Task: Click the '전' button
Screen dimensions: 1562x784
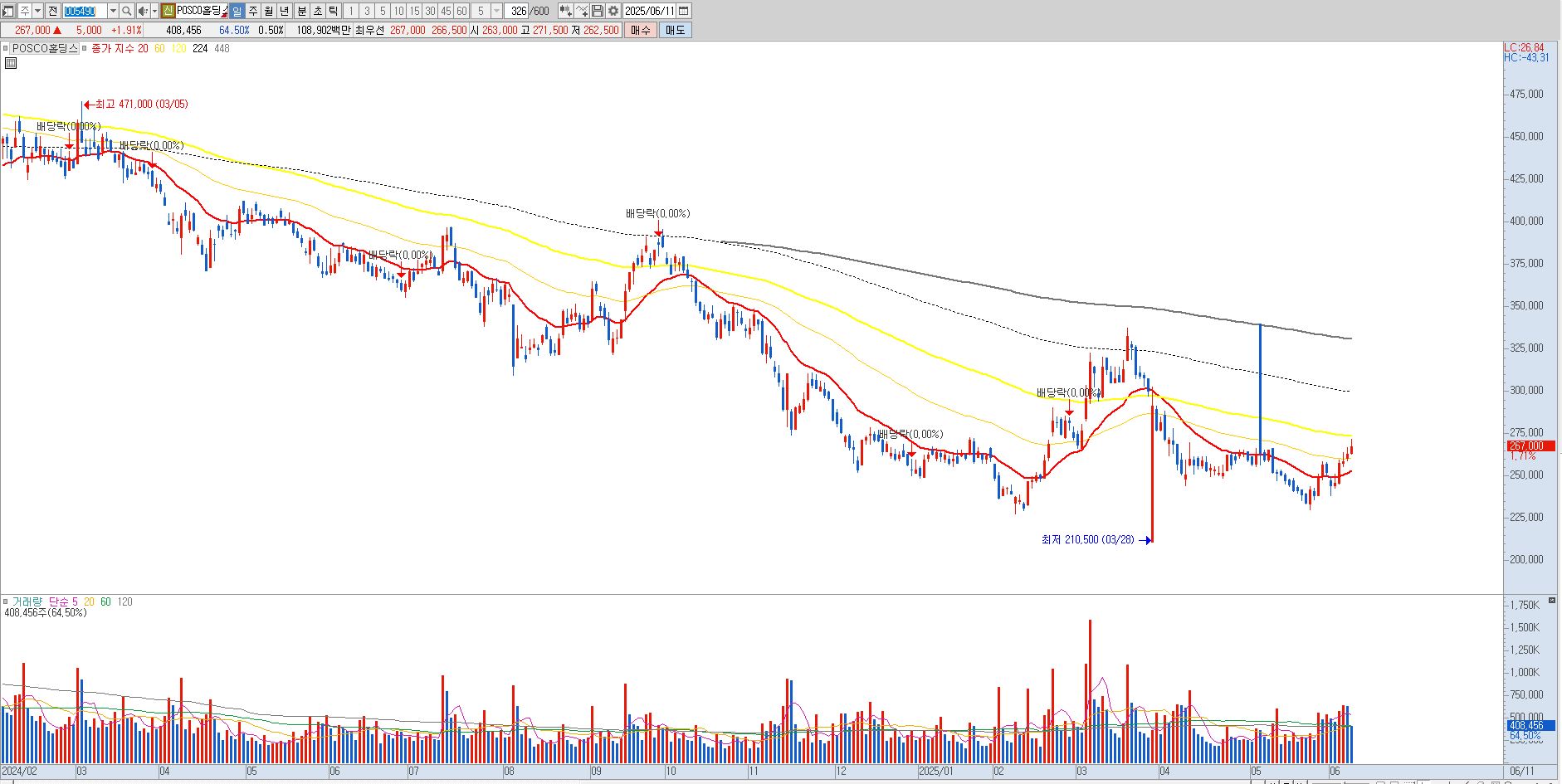Action: click(x=52, y=11)
